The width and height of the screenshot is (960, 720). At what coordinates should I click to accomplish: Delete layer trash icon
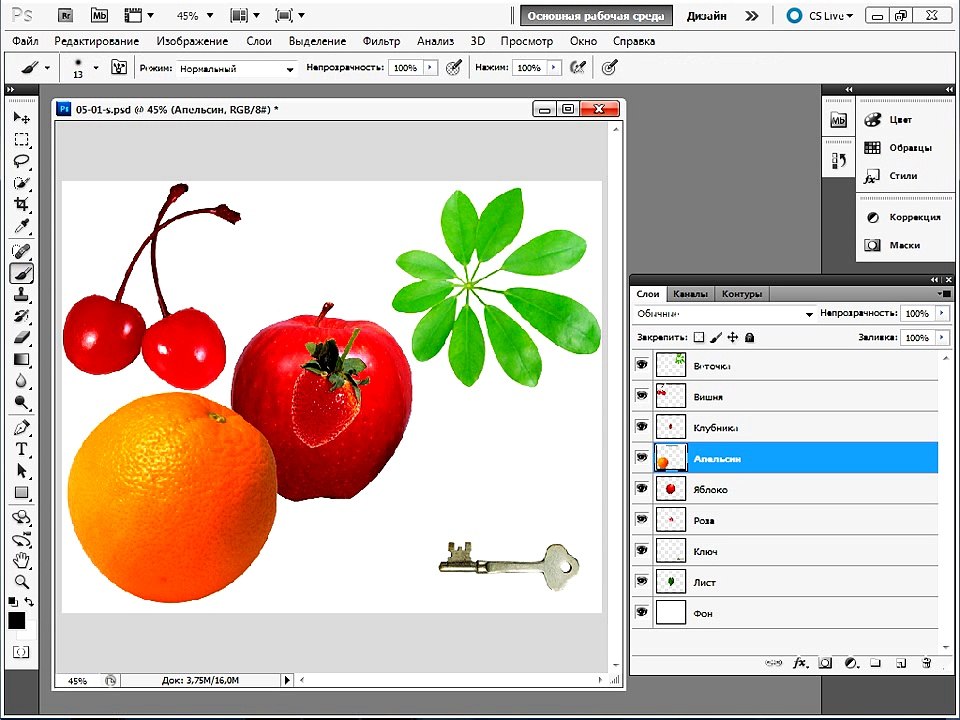pos(926,663)
